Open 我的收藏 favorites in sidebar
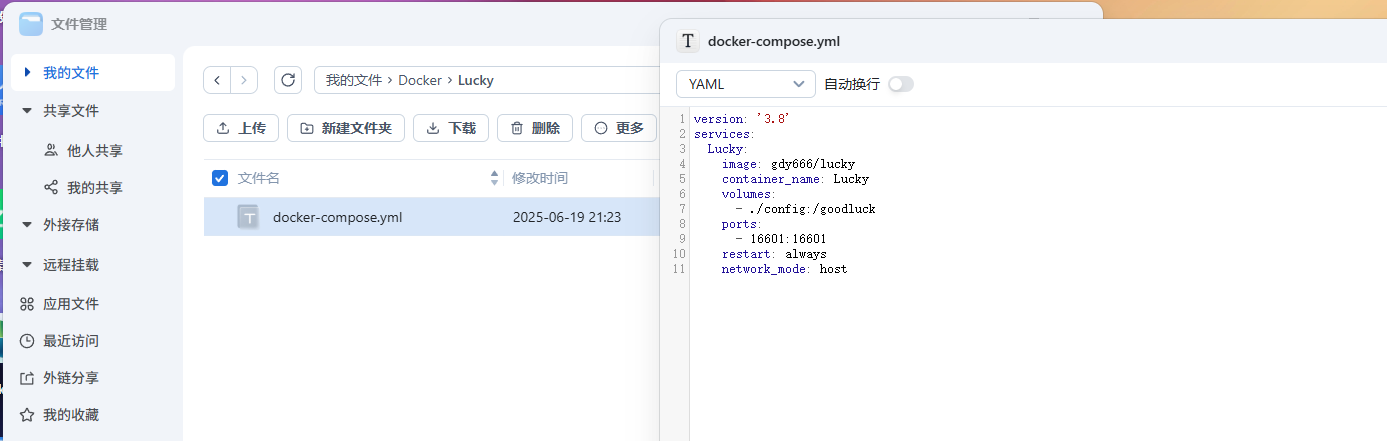 tap(70, 415)
